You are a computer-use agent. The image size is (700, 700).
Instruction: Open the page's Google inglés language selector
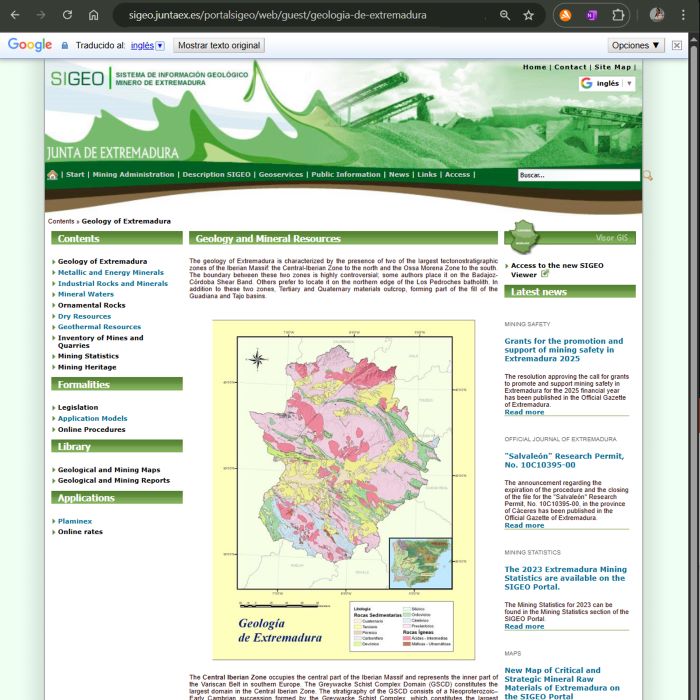click(x=607, y=83)
